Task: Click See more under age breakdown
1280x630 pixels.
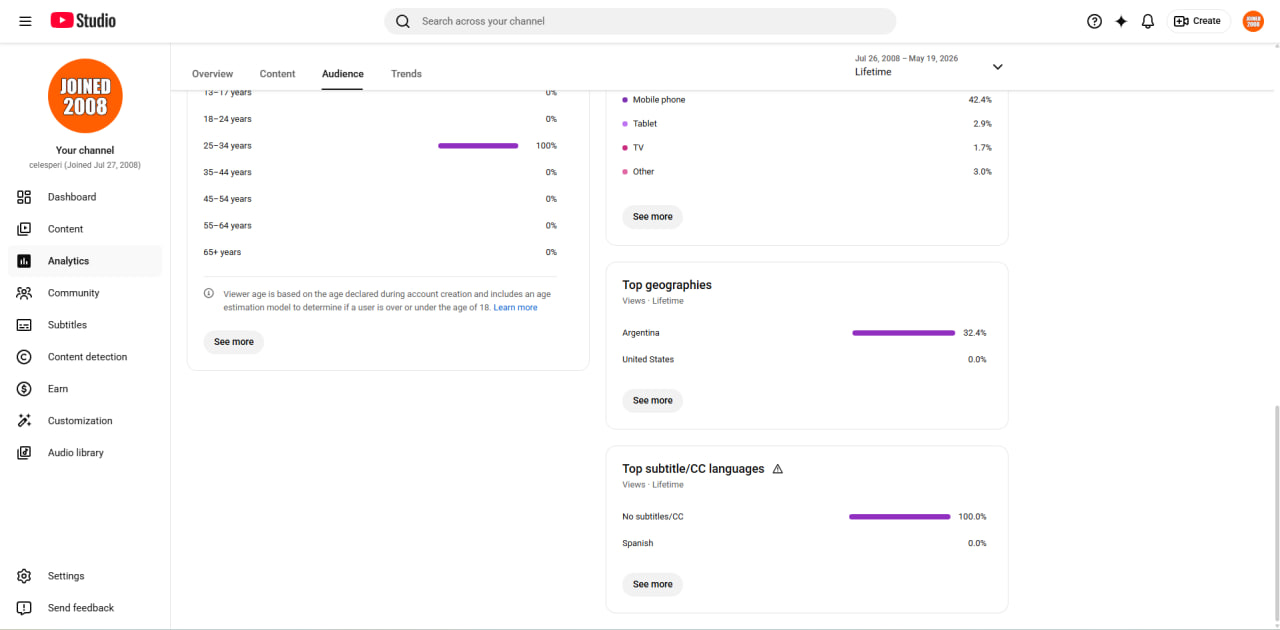Action: click(x=234, y=342)
